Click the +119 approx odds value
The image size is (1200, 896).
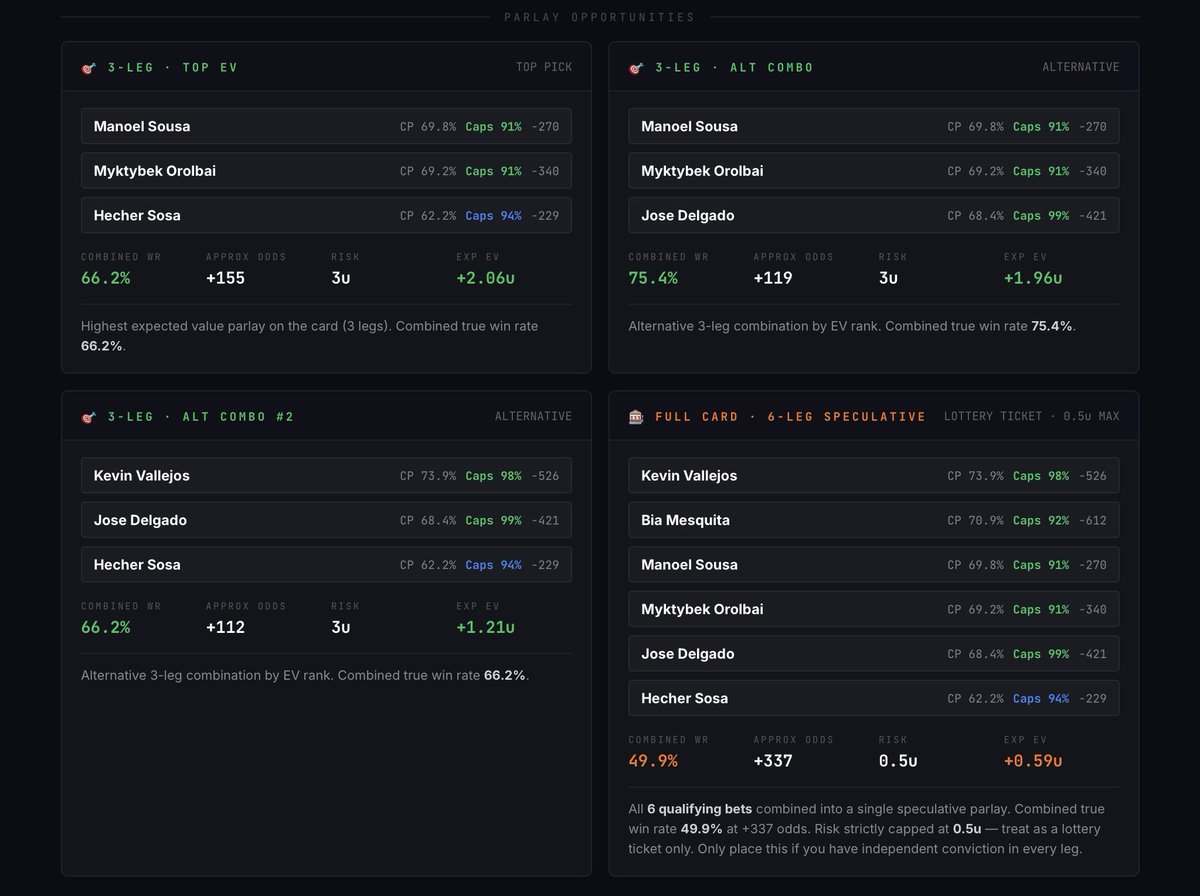click(773, 278)
